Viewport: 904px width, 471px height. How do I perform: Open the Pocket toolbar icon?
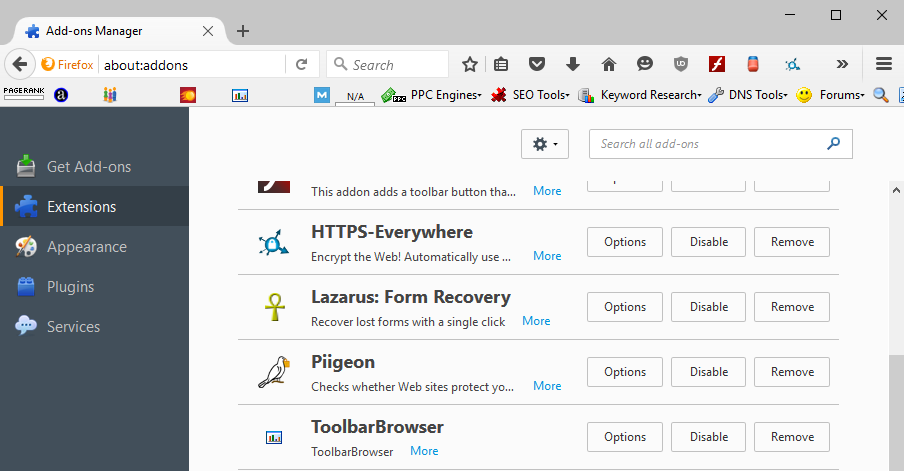(537, 64)
